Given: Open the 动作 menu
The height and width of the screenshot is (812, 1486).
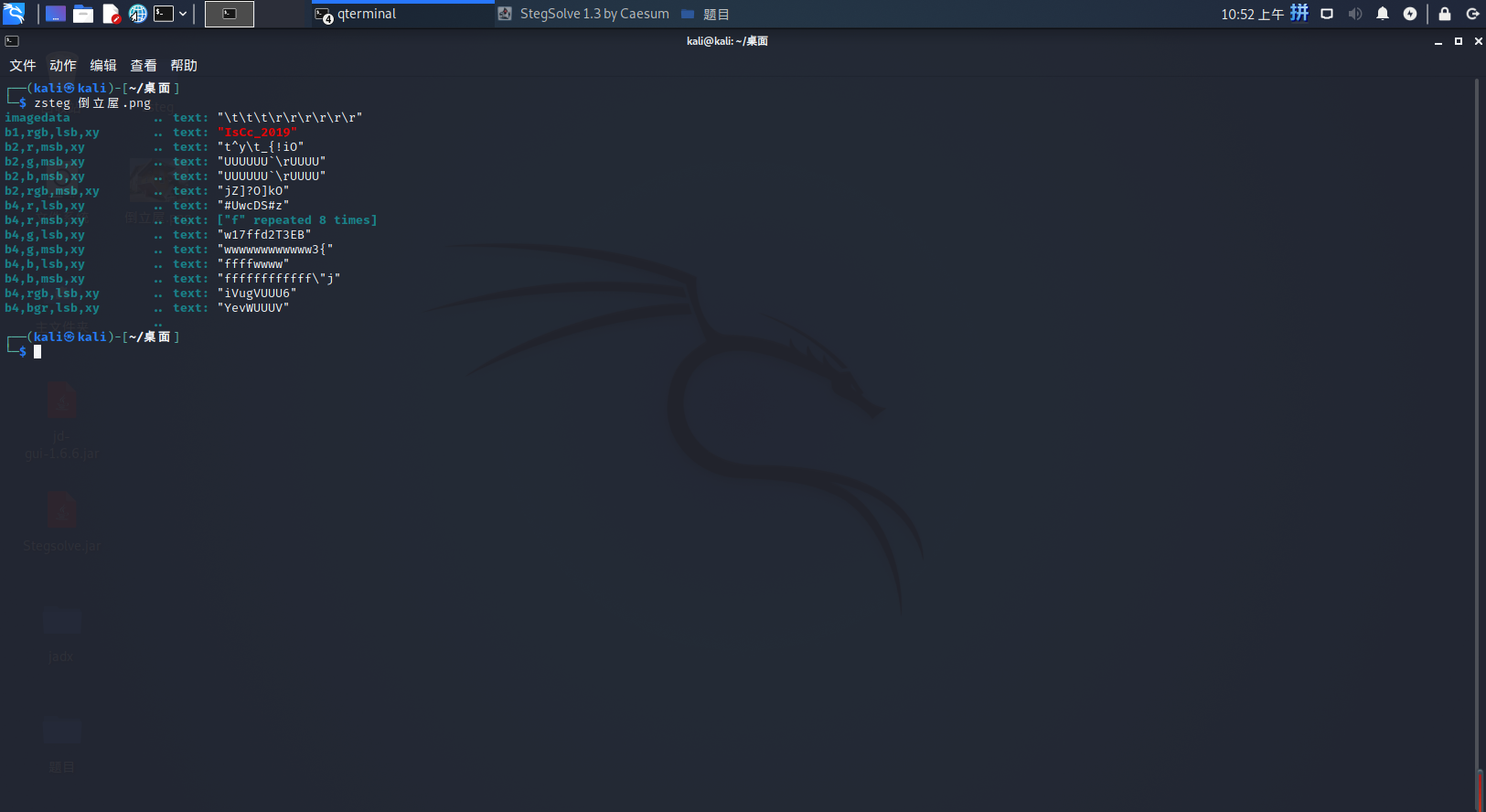Looking at the screenshot, I should [63, 65].
